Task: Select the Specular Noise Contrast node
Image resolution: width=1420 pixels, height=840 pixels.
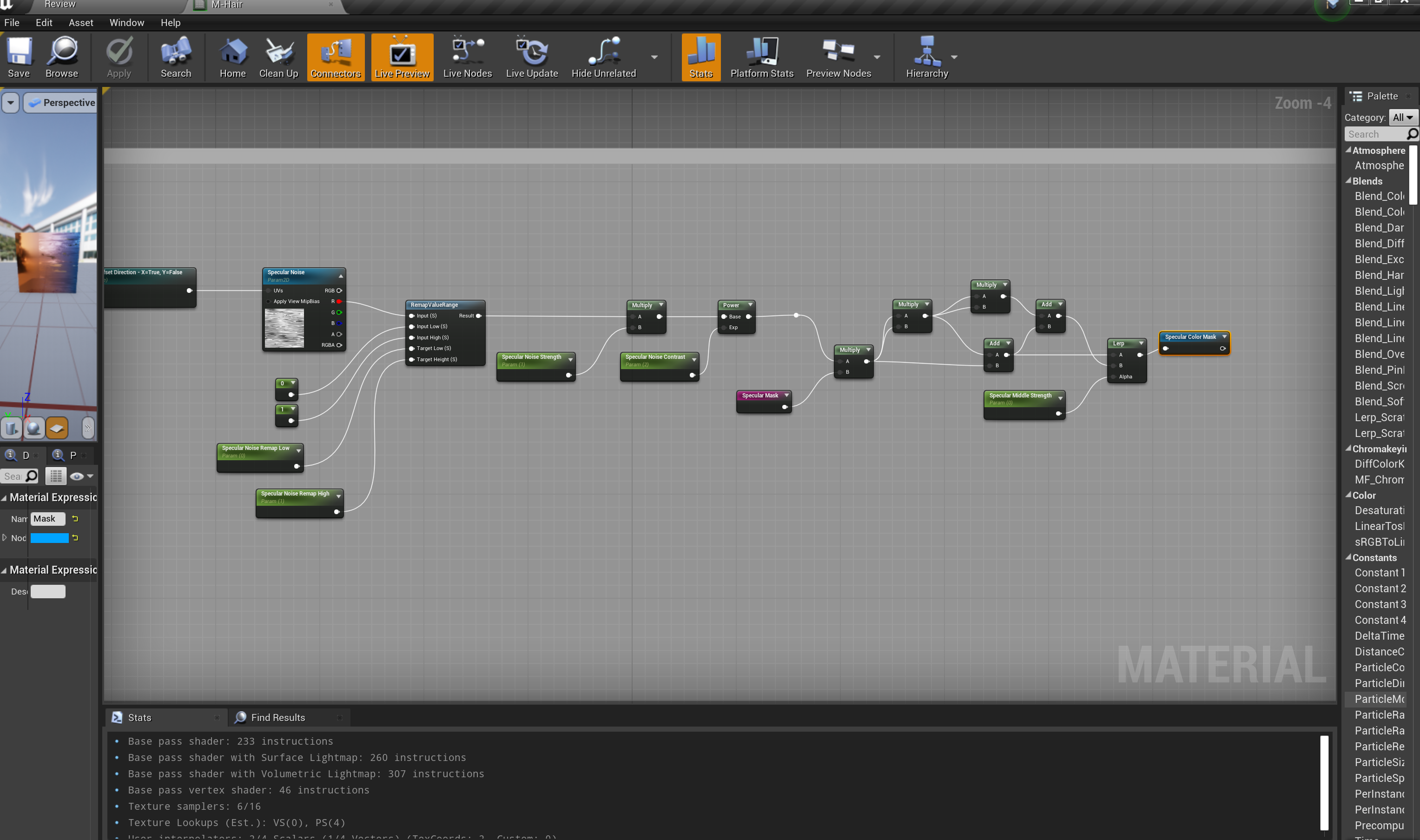Action: click(660, 366)
